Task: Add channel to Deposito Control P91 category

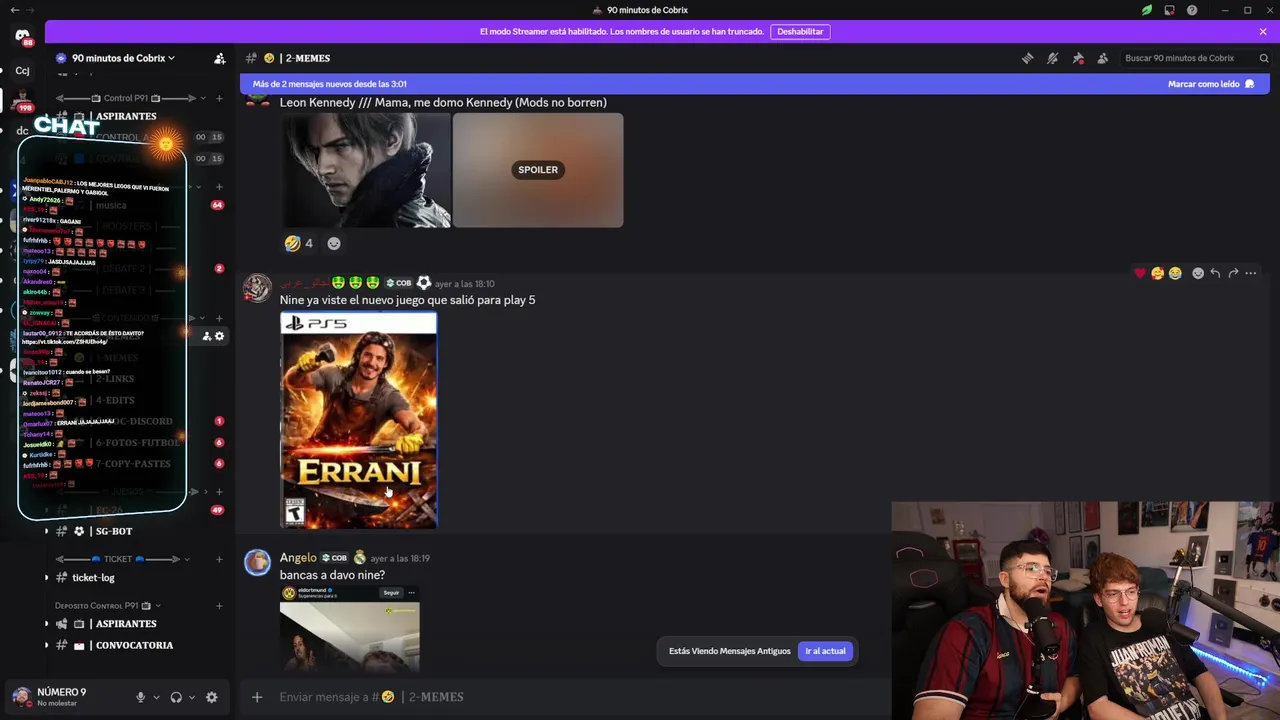Action: tap(219, 605)
